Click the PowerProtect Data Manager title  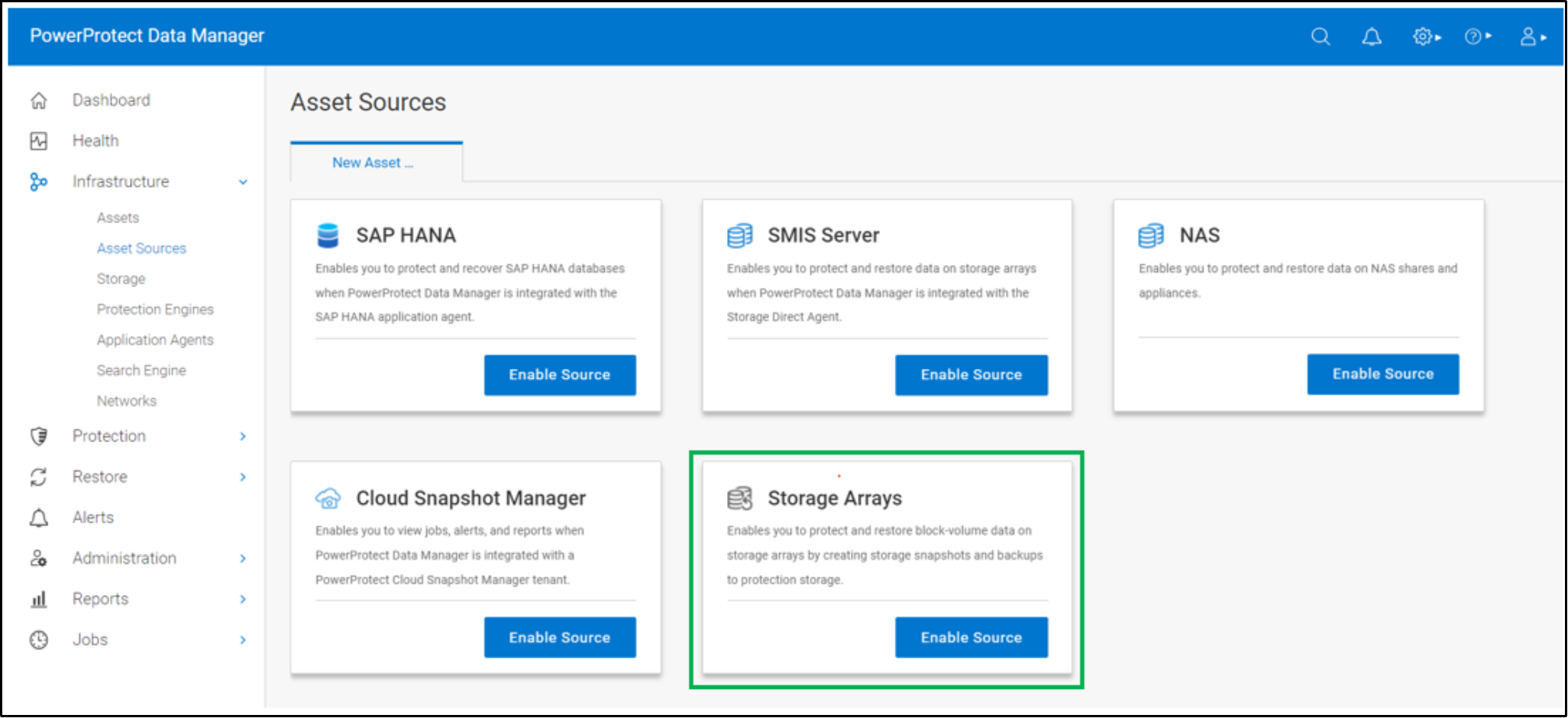[x=147, y=36]
